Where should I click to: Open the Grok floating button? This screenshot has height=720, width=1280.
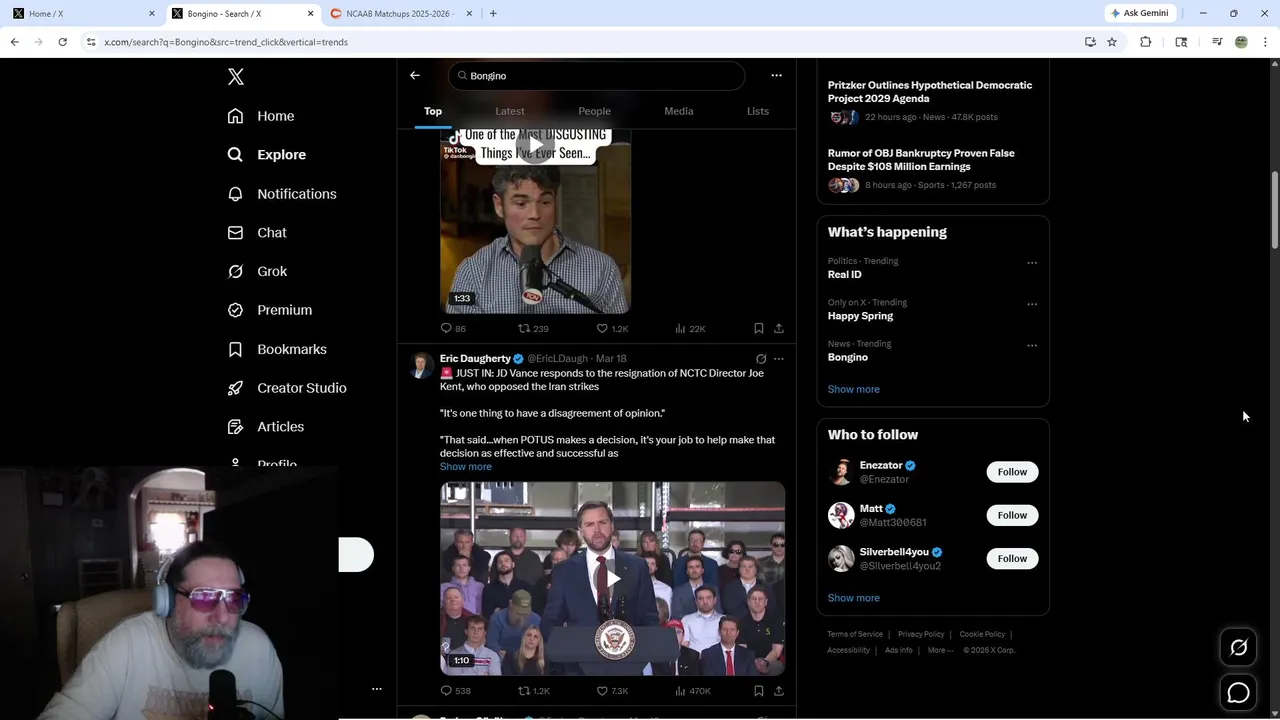point(1238,648)
